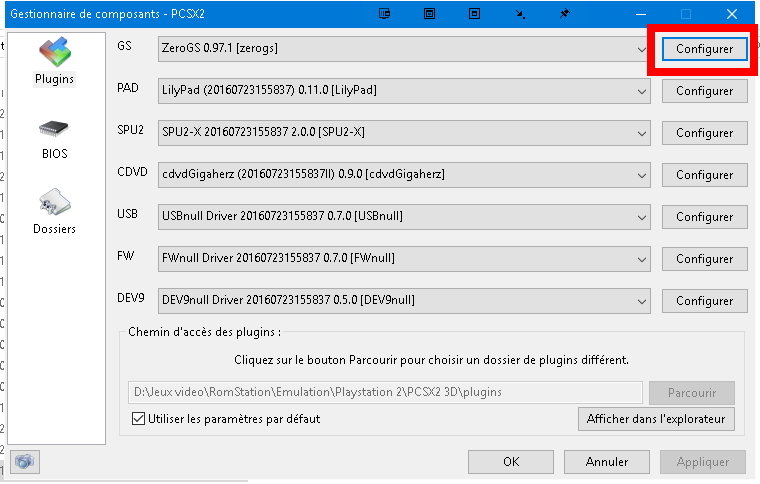The height and width of the screenshot is (484, 760).
Task: Click Configurer for the CDVD plugin
Action: (x=704, y=175)
